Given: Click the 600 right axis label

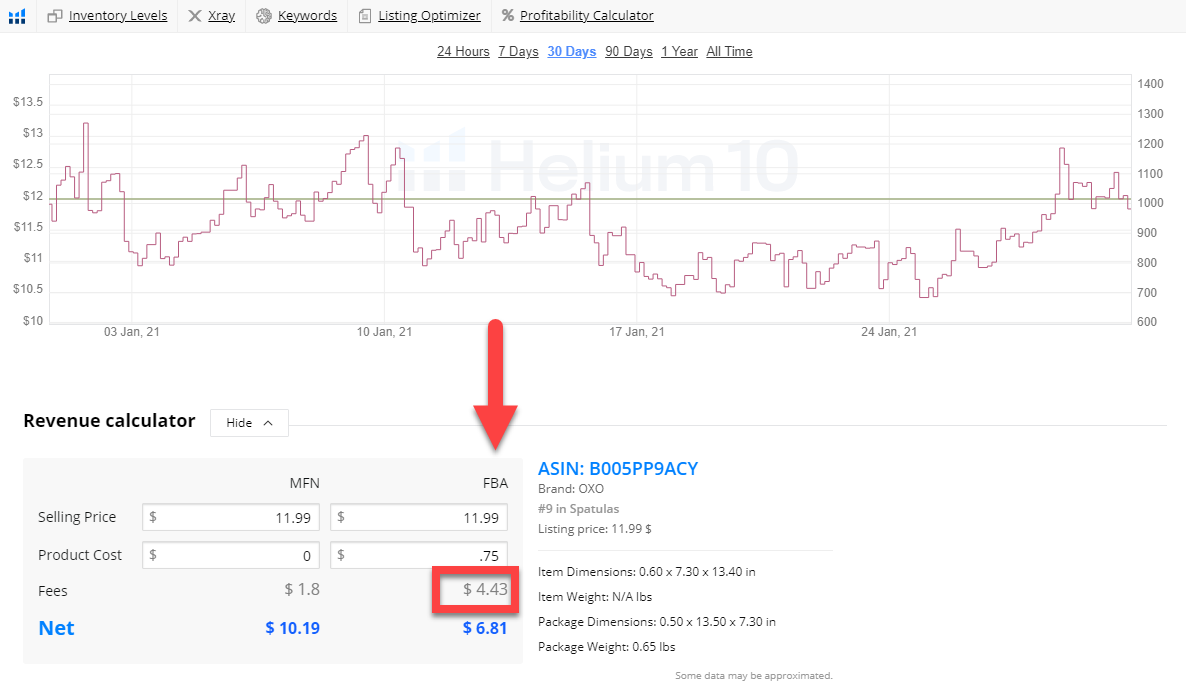Looking at the screenshot, I should tap(1147, 322).
